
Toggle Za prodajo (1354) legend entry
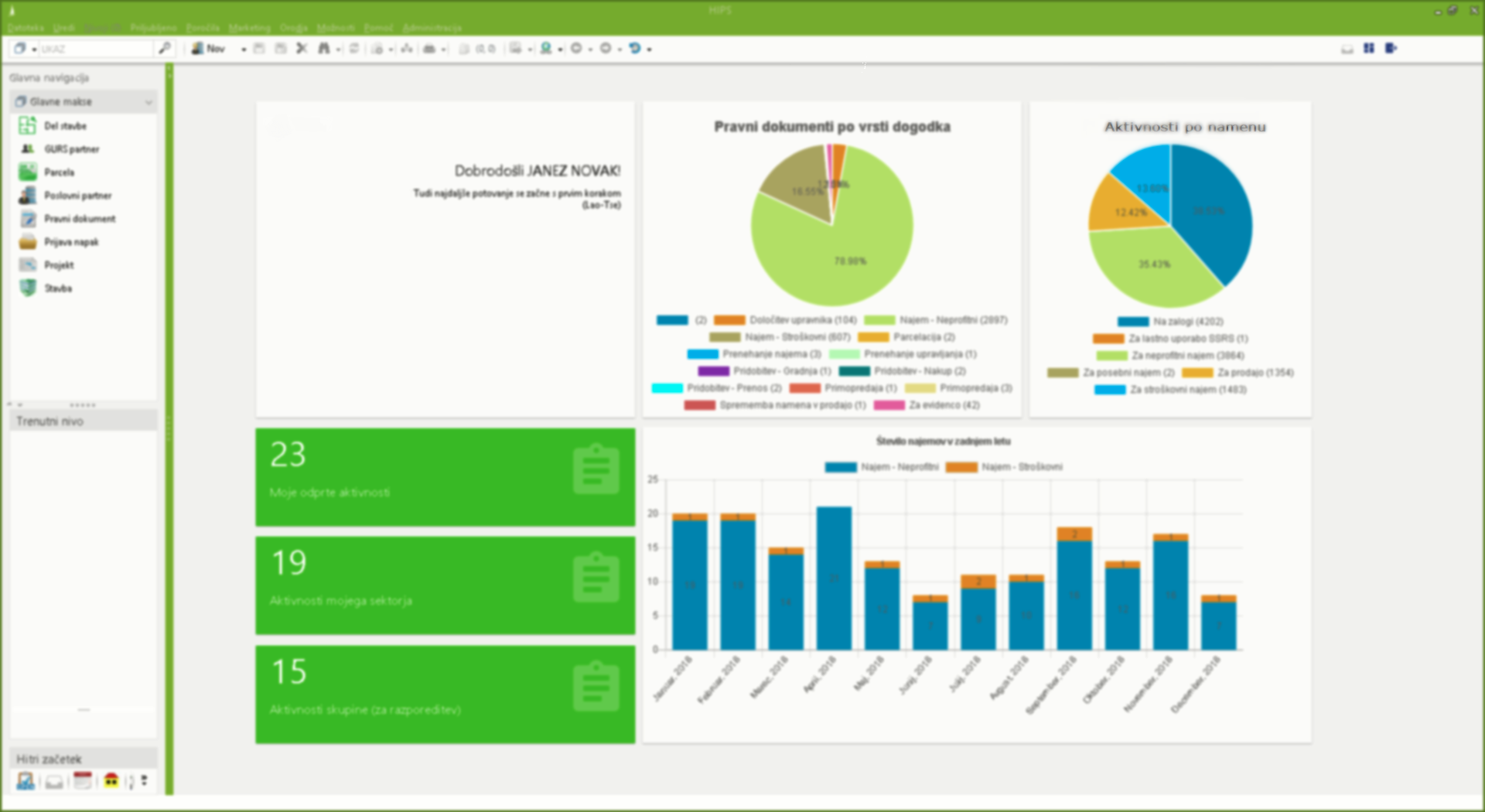coord(1237,373)
